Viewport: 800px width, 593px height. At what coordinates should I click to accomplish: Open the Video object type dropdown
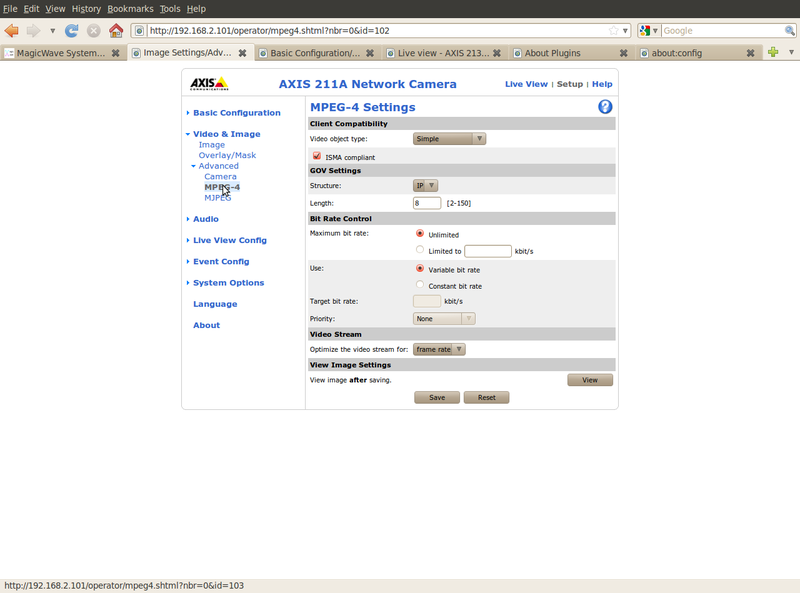click(449, 139)
